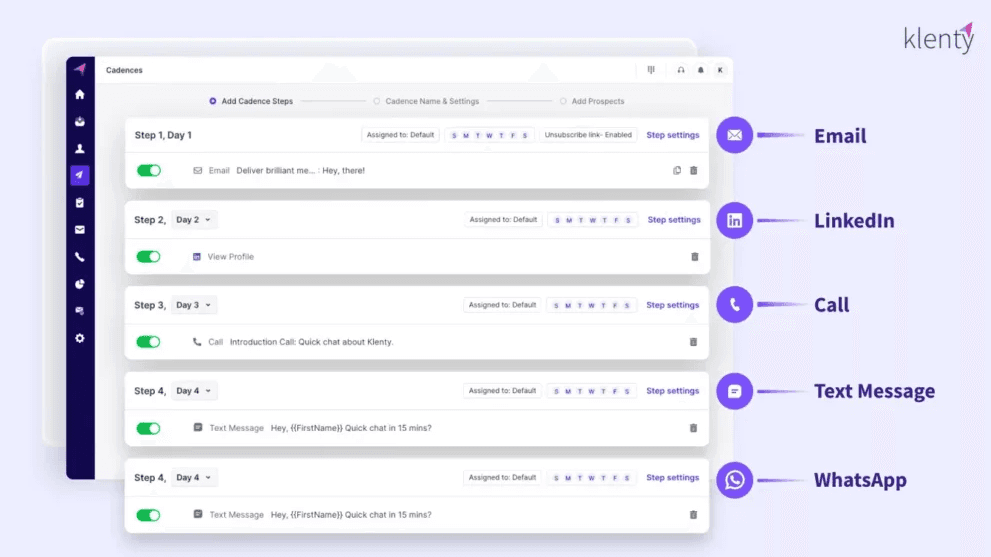The width and height of the screenshot is (991, 557).
Task: Toggle off the Step 1 Email switch
Action: 149,170
